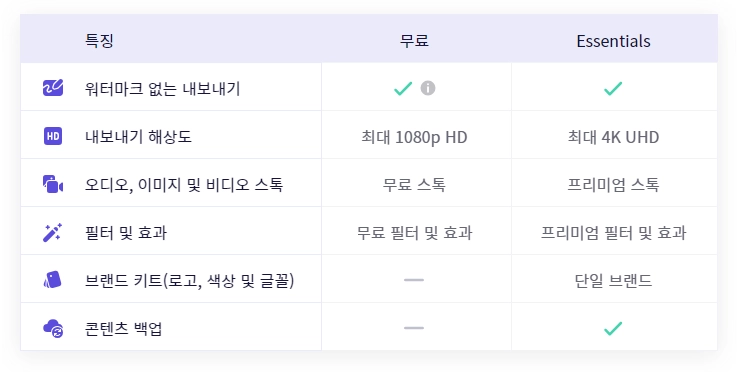
Task: Select the Essentials column header
Action: click(x=613, y=41)
